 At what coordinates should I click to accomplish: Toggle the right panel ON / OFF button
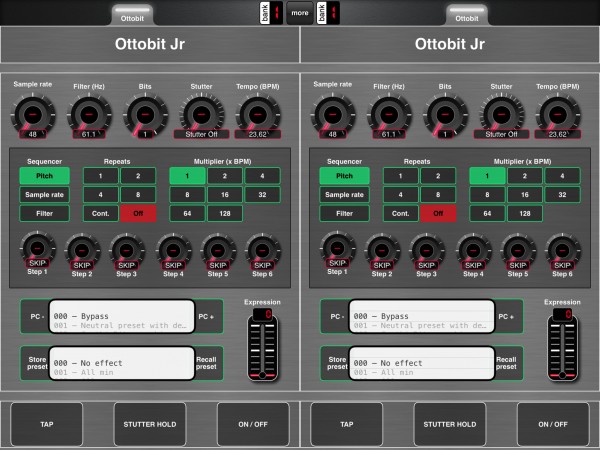click(553, 424)
